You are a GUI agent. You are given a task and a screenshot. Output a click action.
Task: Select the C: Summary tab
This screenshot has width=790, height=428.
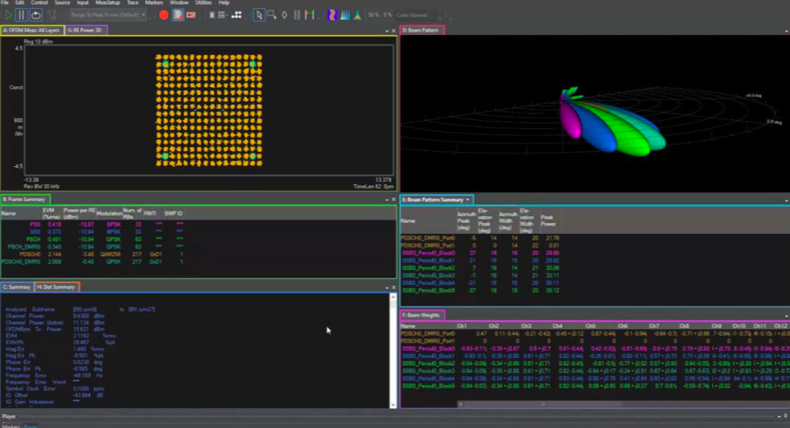(x=17, y=287)
